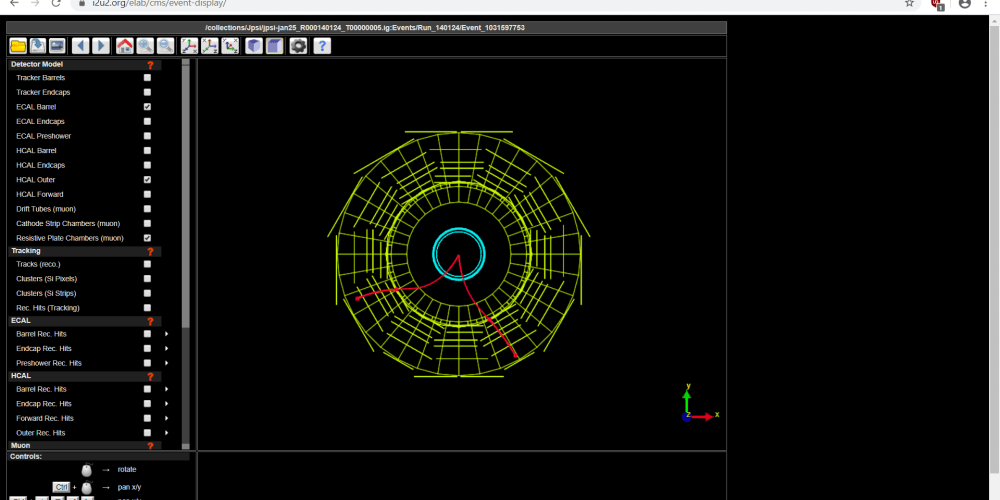Click the screenshot export image icon
The image size is (1000, 500).
tap(57, 46)
